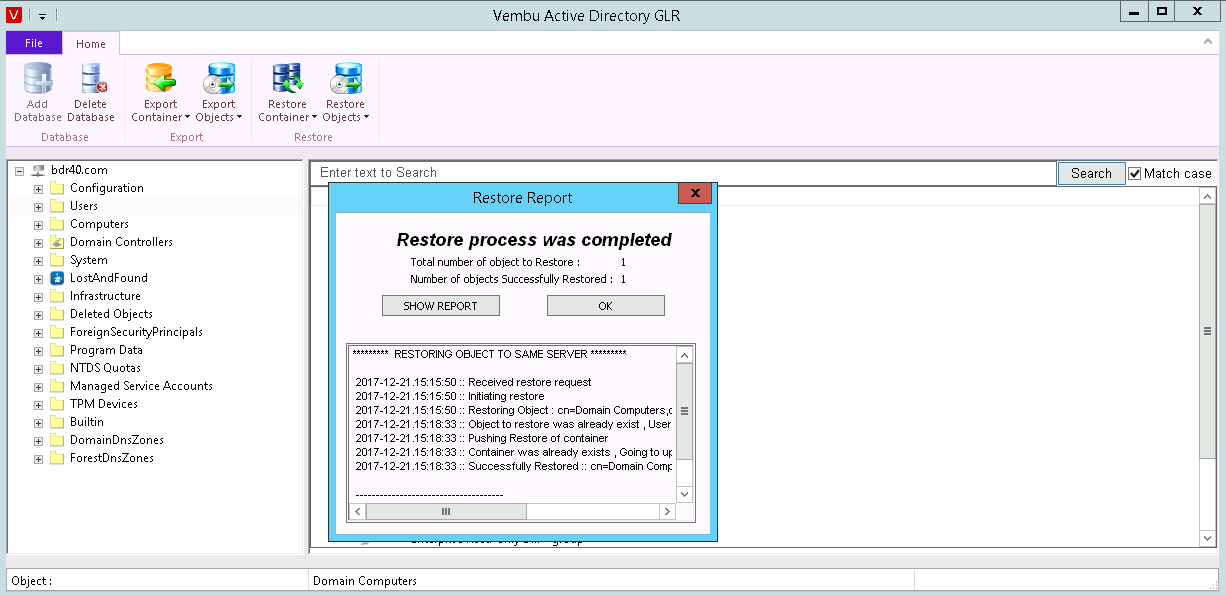Expand the Domain Controllers tree node
The width and height of the screenshot is (1226, 595).
[x=39, y=242]
